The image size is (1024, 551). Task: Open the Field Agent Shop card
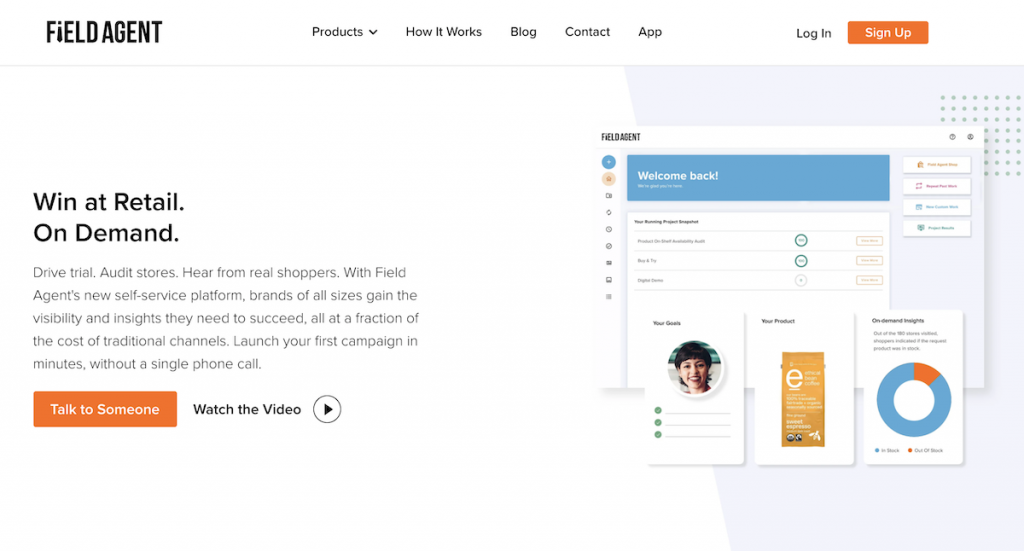(x=936, y=165)
